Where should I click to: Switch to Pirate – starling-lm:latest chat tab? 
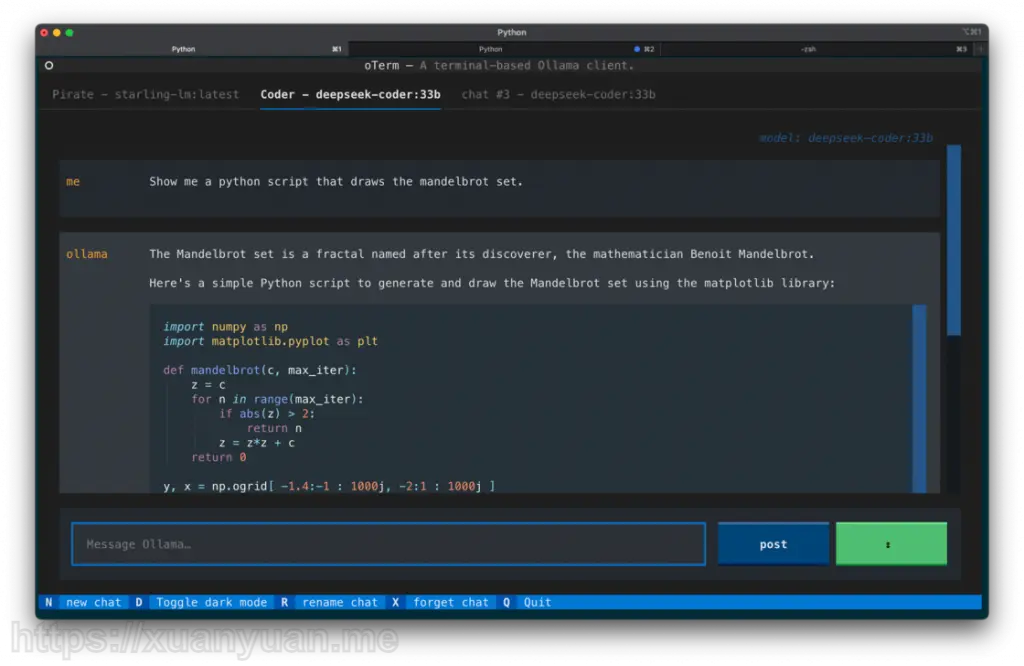[x=146, y=95]
